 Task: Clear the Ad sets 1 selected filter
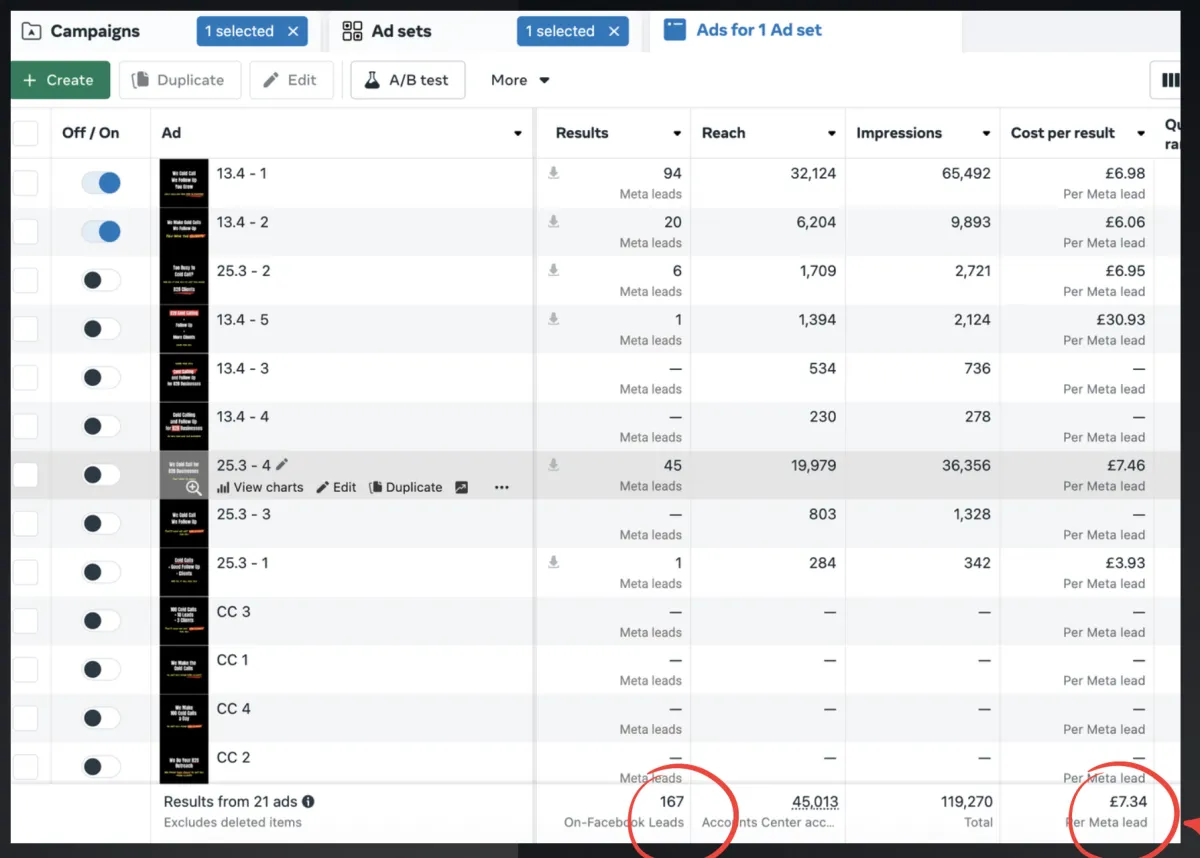click(614, 31)
